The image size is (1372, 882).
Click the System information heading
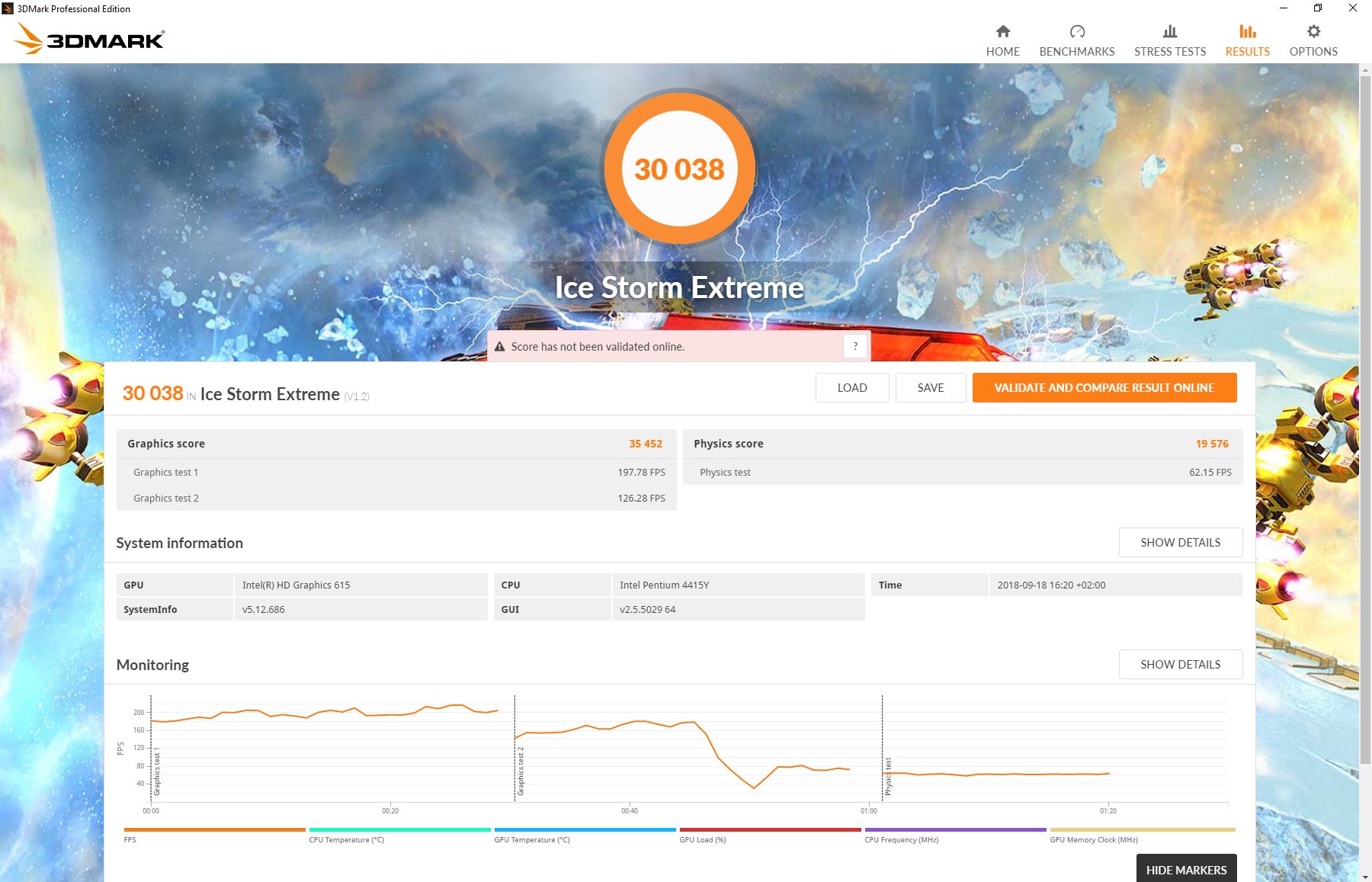click(x=179, y=543)
